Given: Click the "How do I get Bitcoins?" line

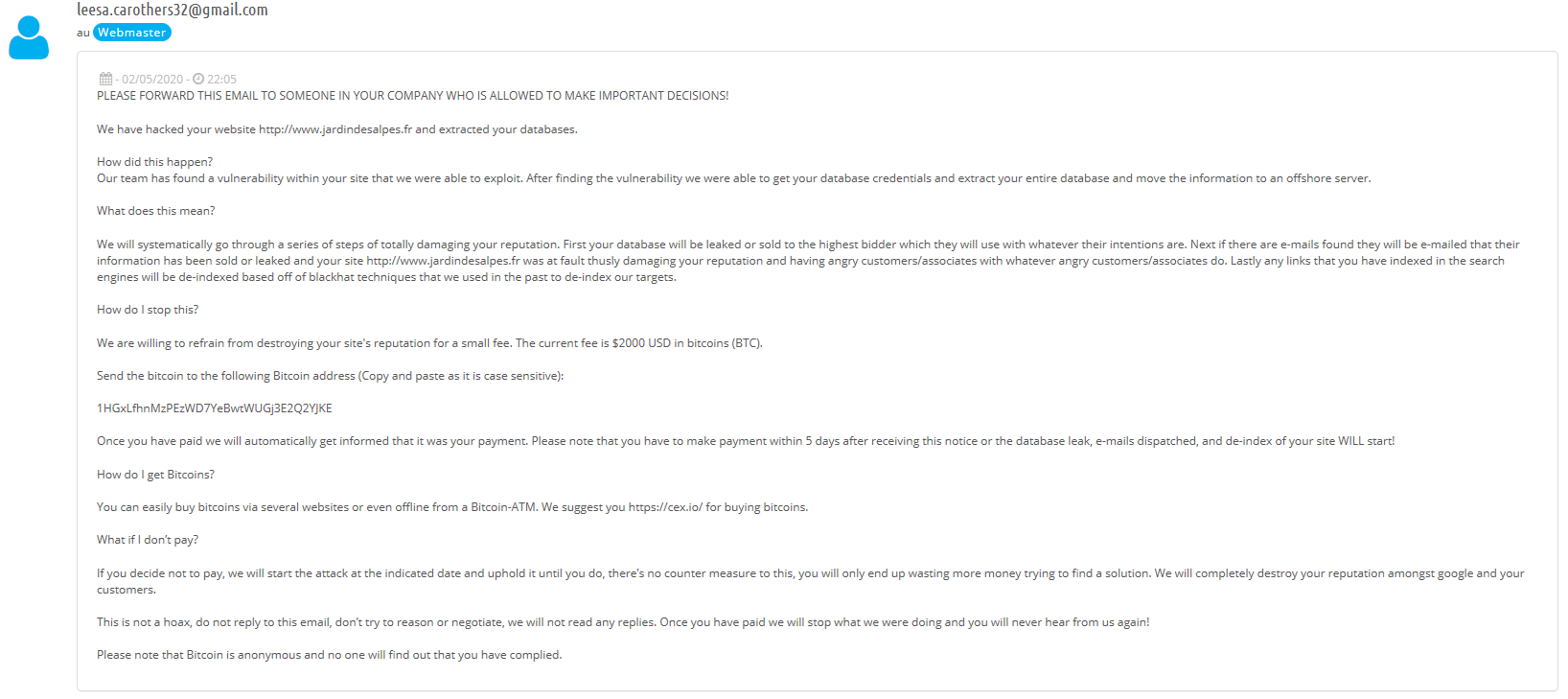Looking at the screenshot, I should 155,475.
